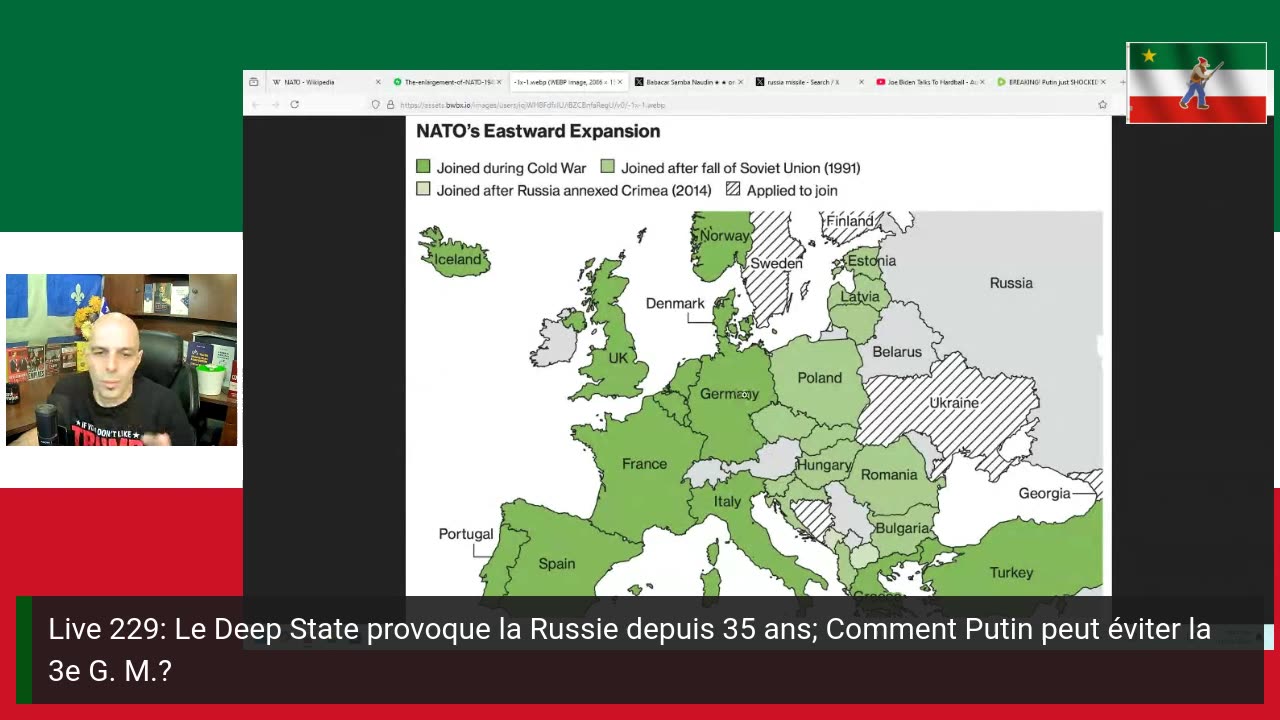Open the Firefox tab overview icon
This screenshot has width=1280, height=720.
253,82
